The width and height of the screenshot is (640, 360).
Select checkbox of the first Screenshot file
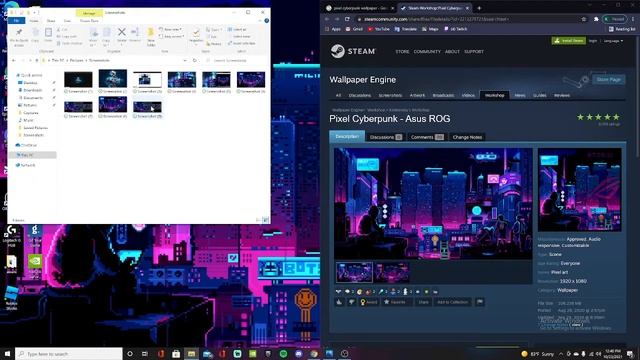point(66,92)
